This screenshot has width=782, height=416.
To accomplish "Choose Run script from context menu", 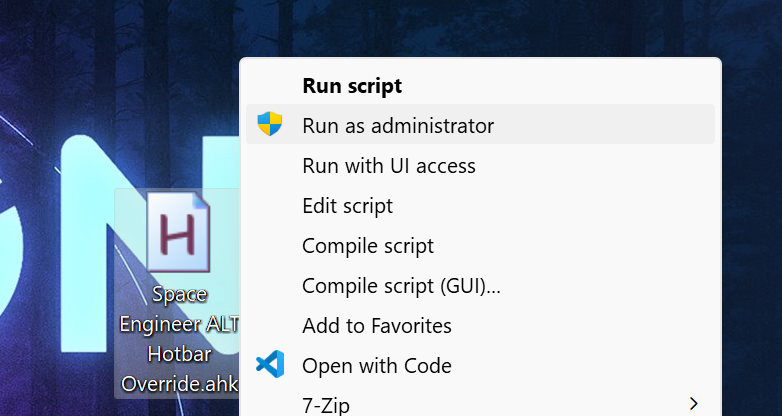I will tap(352, 86).
